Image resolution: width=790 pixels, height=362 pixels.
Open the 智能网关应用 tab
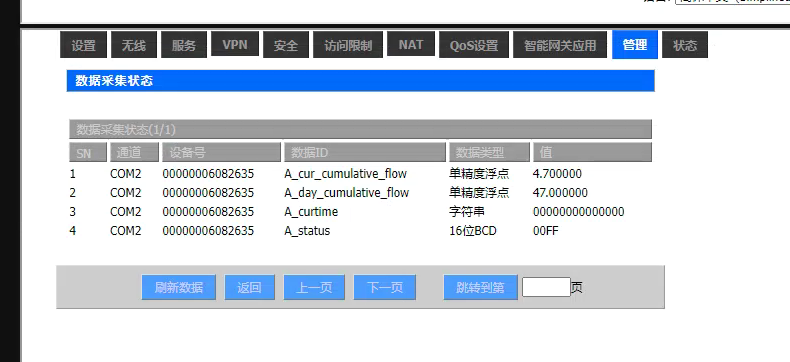560,45
